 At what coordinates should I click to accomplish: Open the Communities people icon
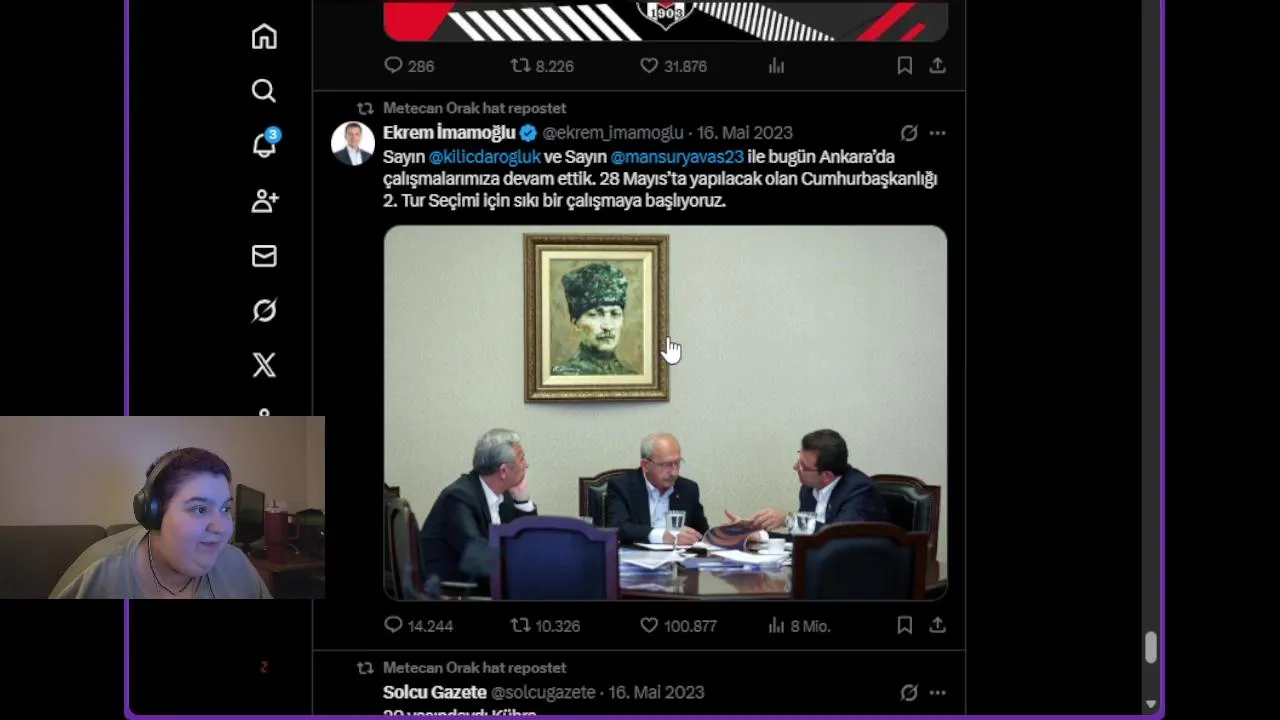coord(264,201)
